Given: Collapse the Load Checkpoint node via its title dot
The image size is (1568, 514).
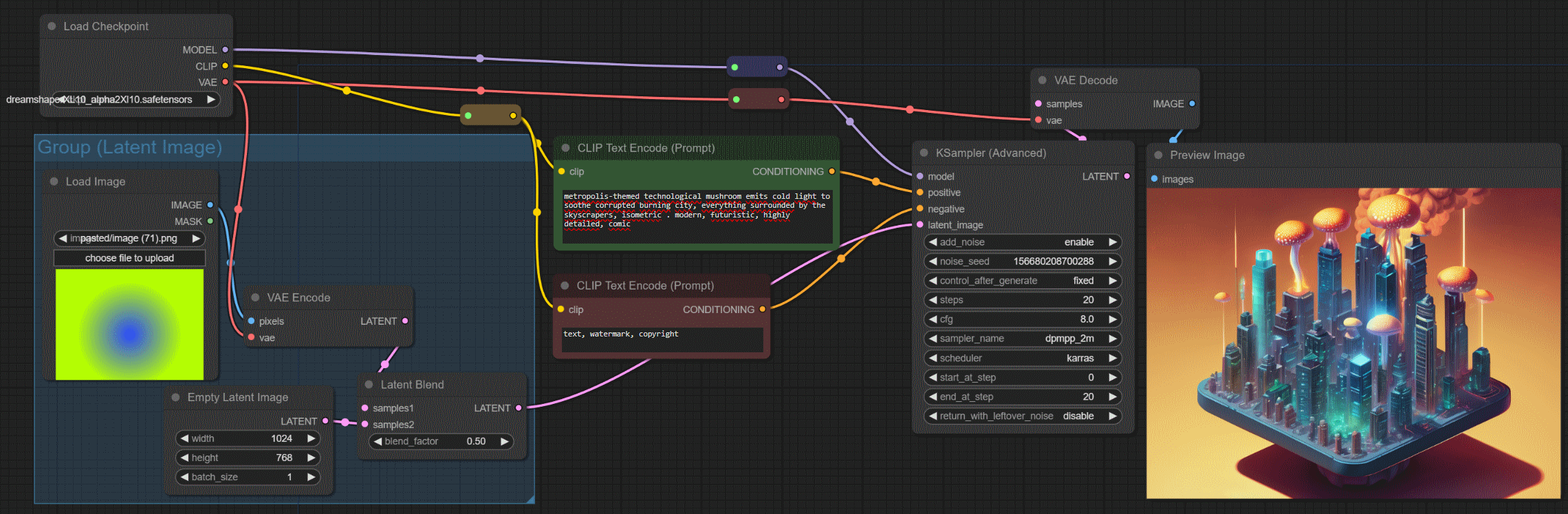Looking at the screenshot, I should pyautogui.click(x=52, y=26).
